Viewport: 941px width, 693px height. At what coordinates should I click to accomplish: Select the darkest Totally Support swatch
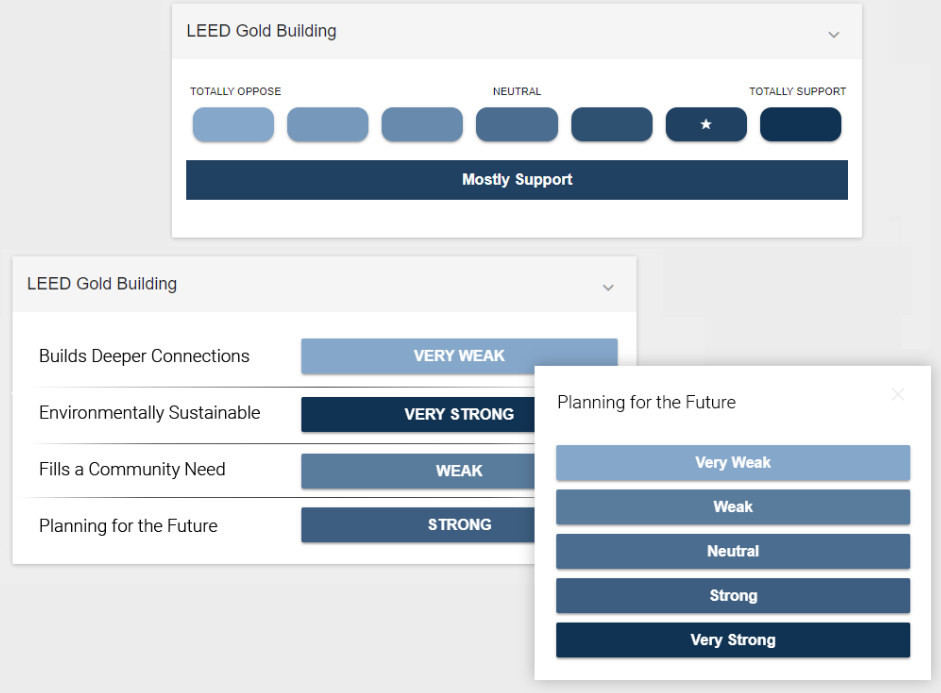pos(801,124)
